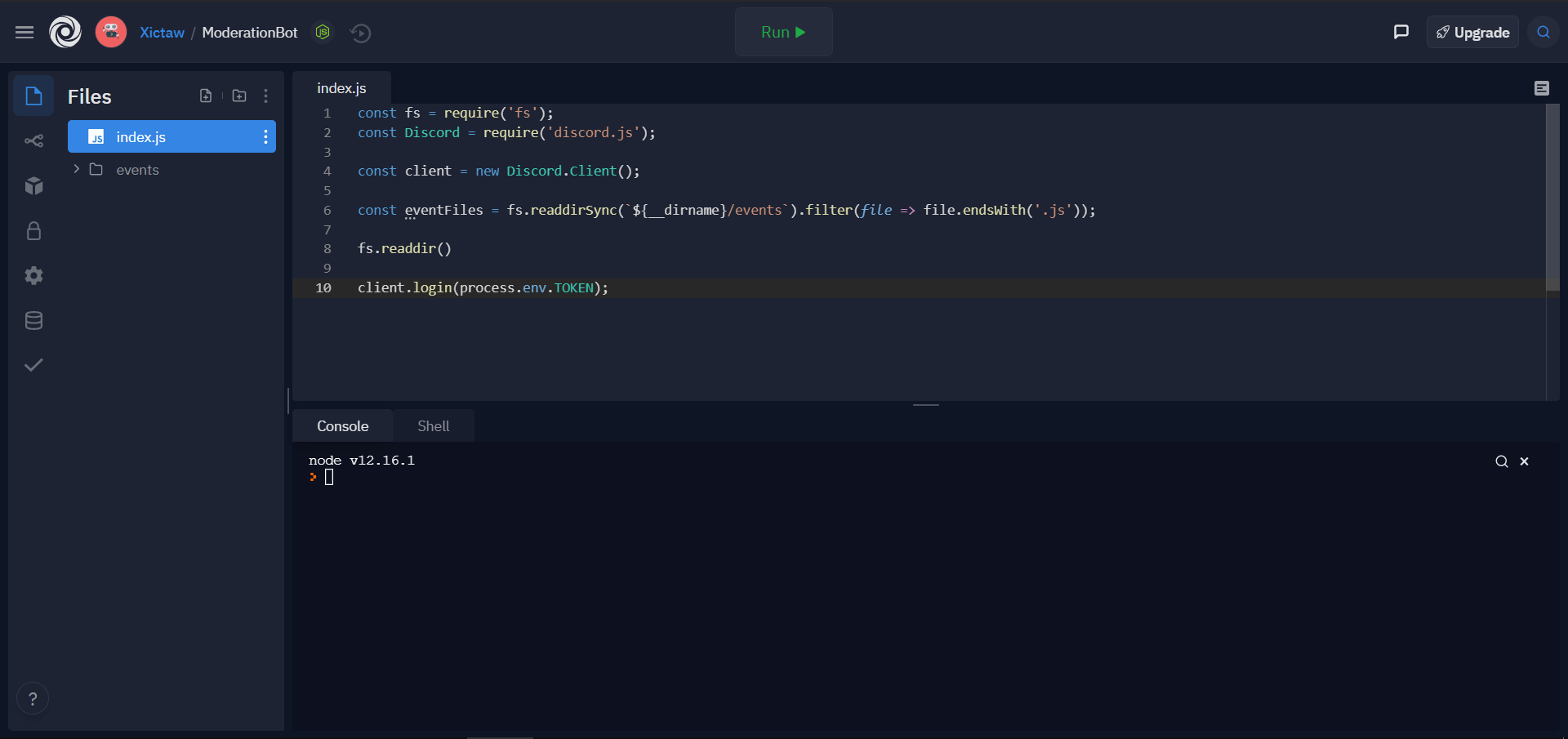The image size is (1568, 739).
Task: Open the version history icon
Action: pyautogui.click(x=360, y=33)
